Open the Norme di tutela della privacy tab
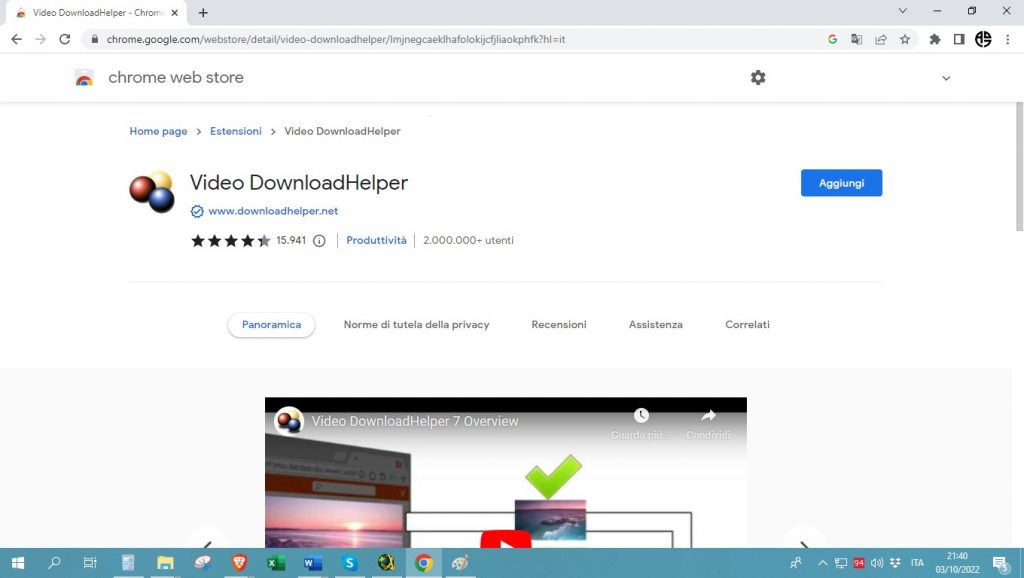Viewport: 1024px width, 578px height. click(416, 325)
